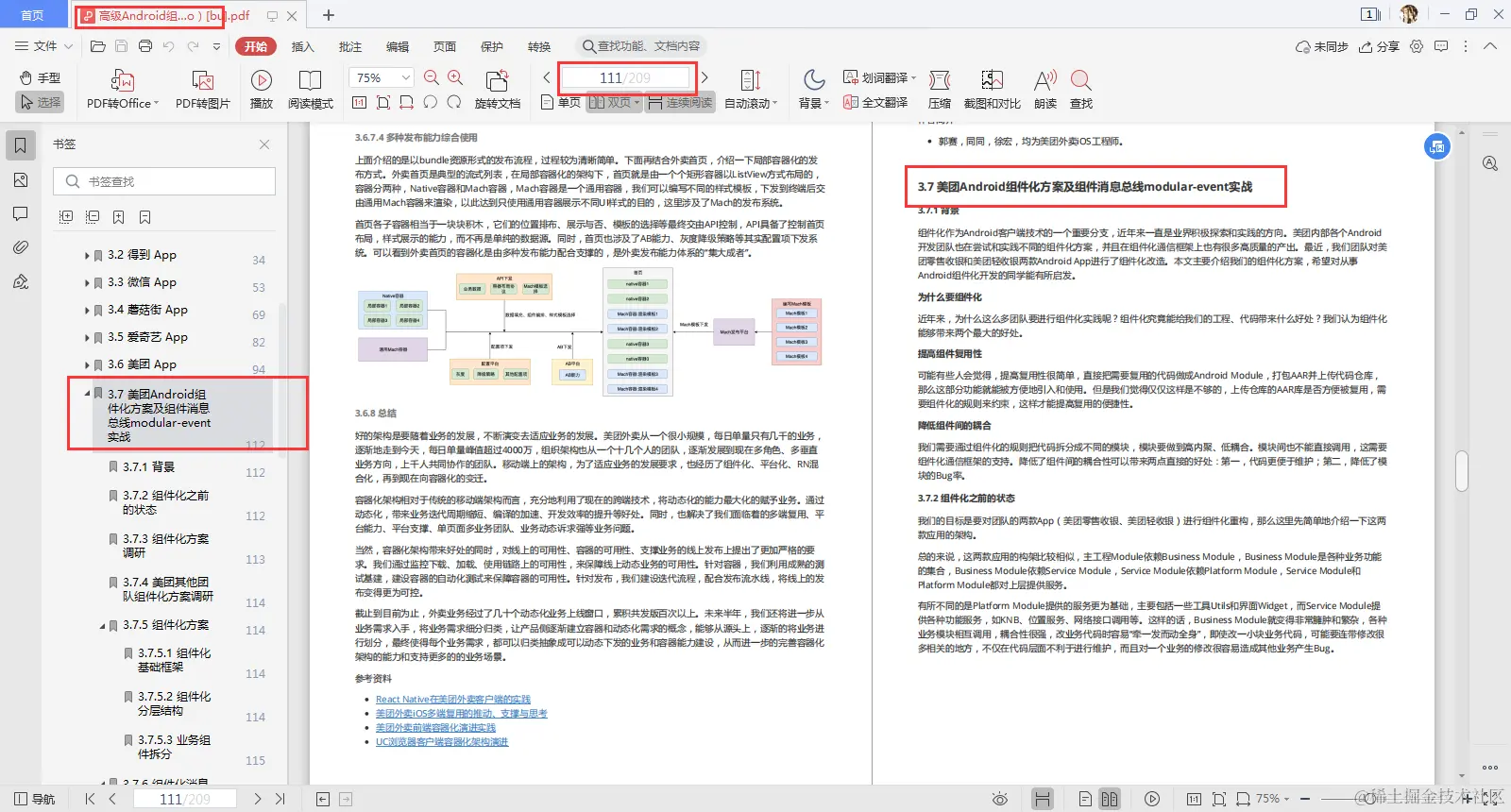The height and width of the screenshot is (812, 1511).
Task: Collapse the 3.7 美团Android组件化 bookmark
Action: (x=87, y=394)
